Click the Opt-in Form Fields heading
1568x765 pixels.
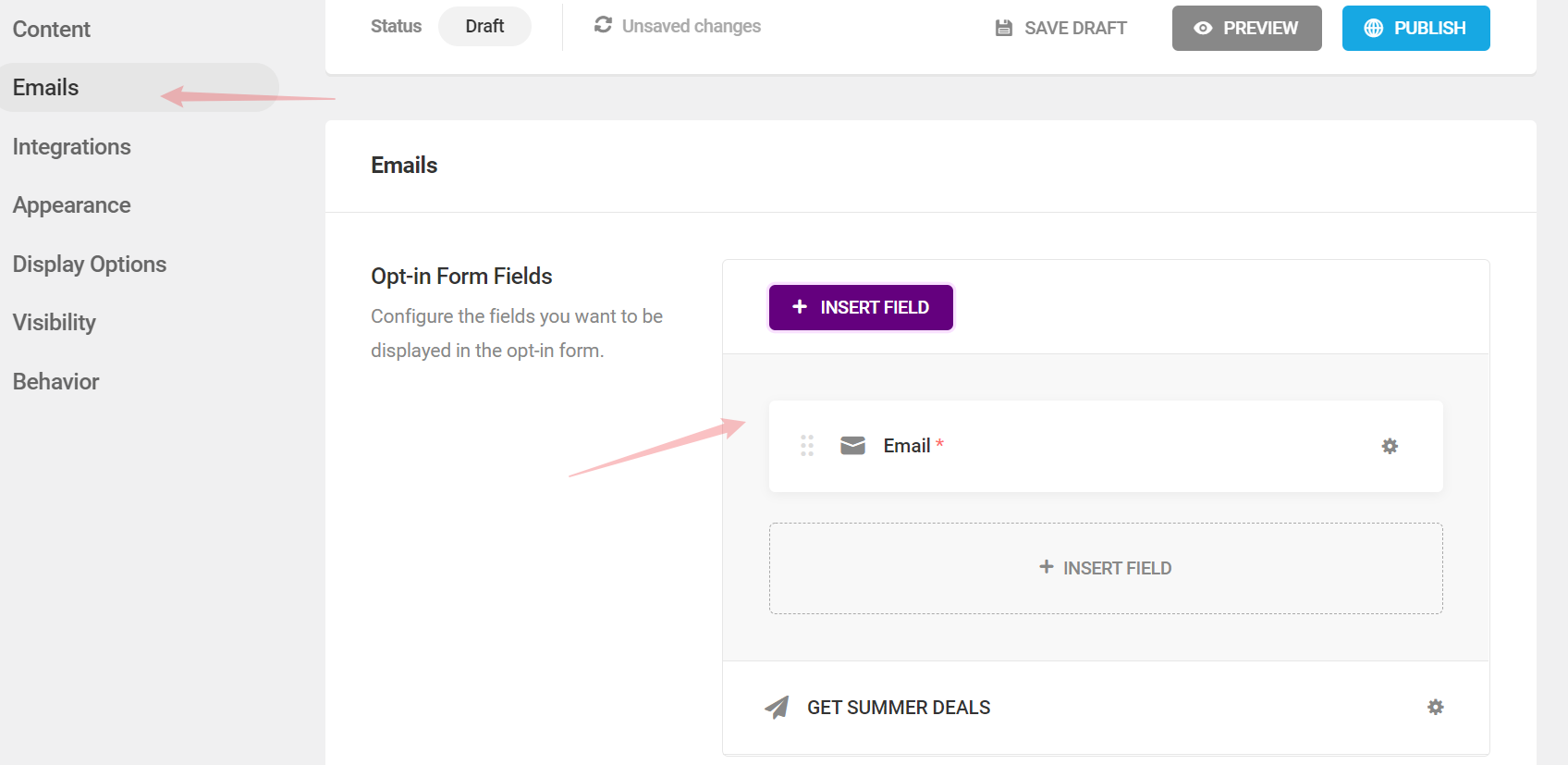pos(461,277)
